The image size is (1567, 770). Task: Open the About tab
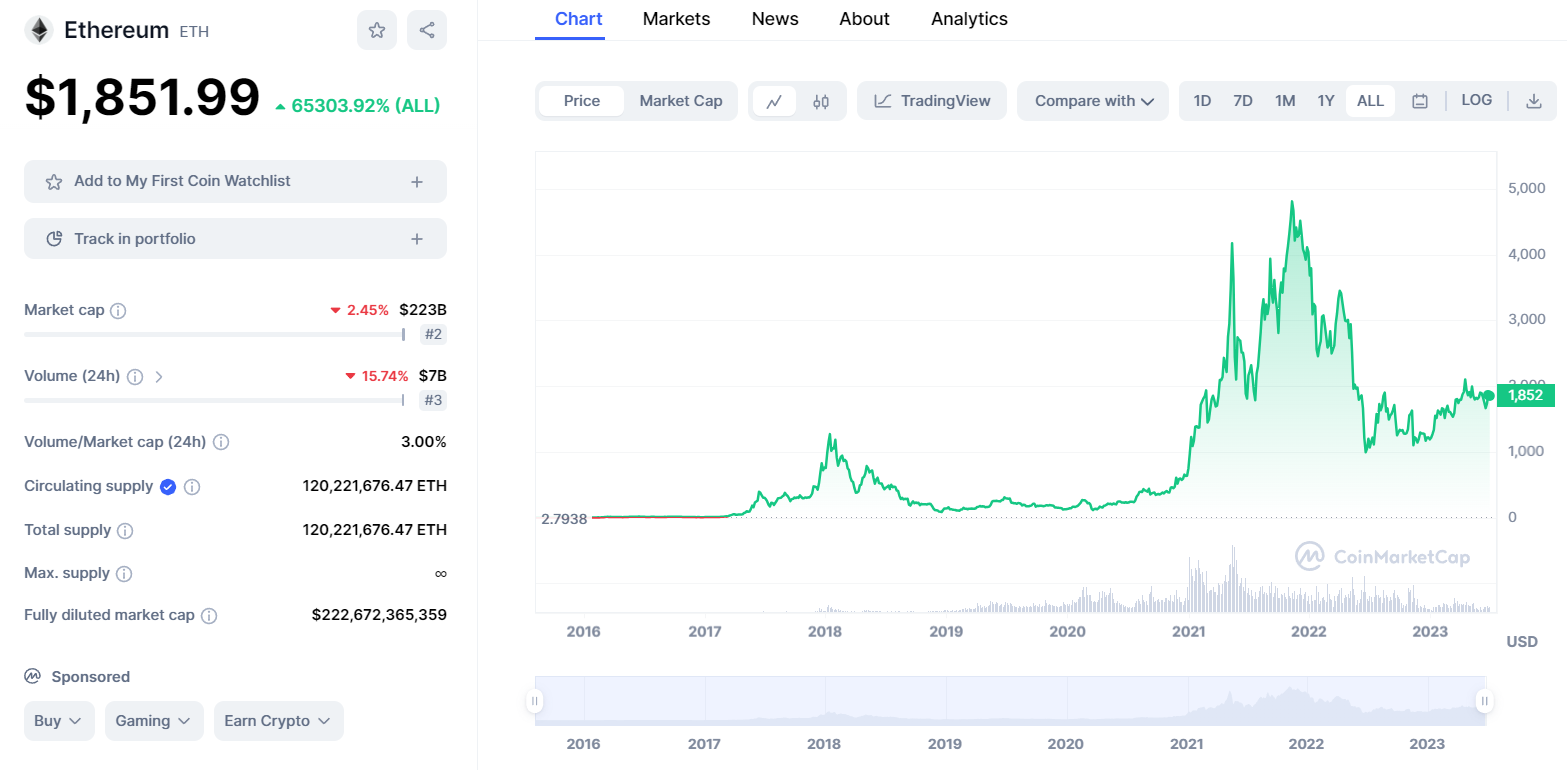coord(865,19)
